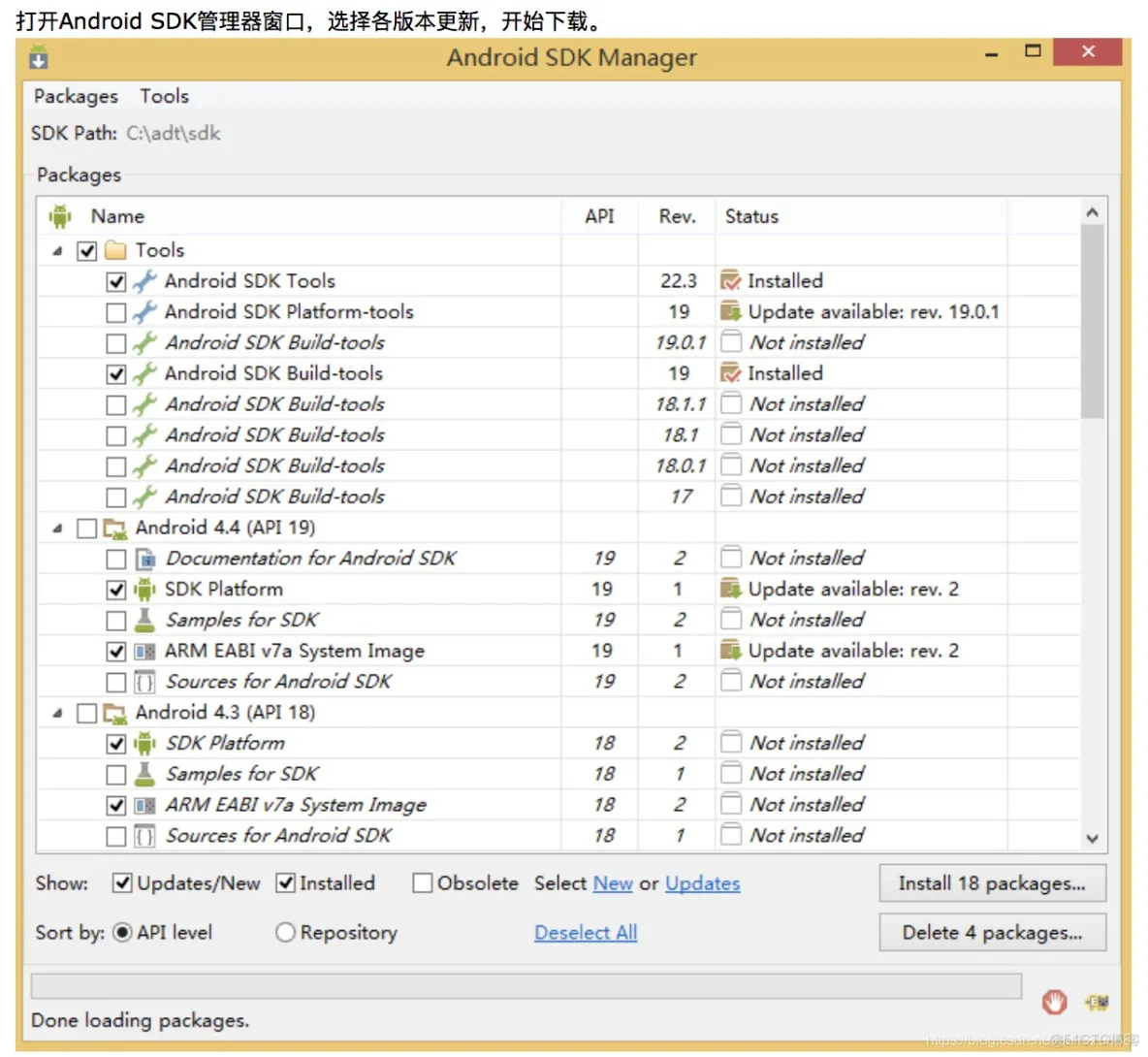Check Build-tools rev 18.0.1 checkbox
The width and height of the screenshot is (1148, 1057).
point(115,466)
